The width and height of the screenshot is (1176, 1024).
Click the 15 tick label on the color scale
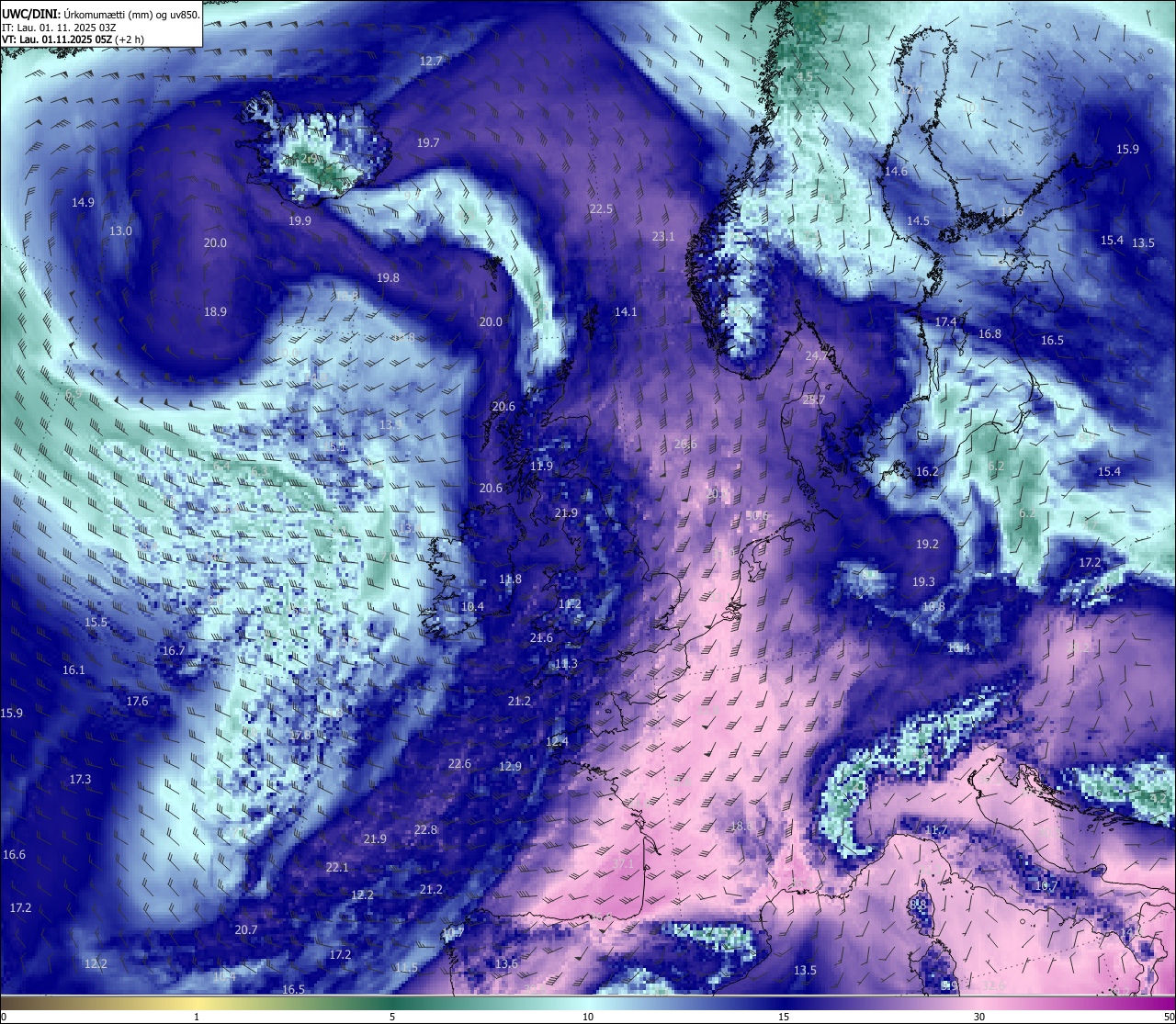[x=784, y=1017]
